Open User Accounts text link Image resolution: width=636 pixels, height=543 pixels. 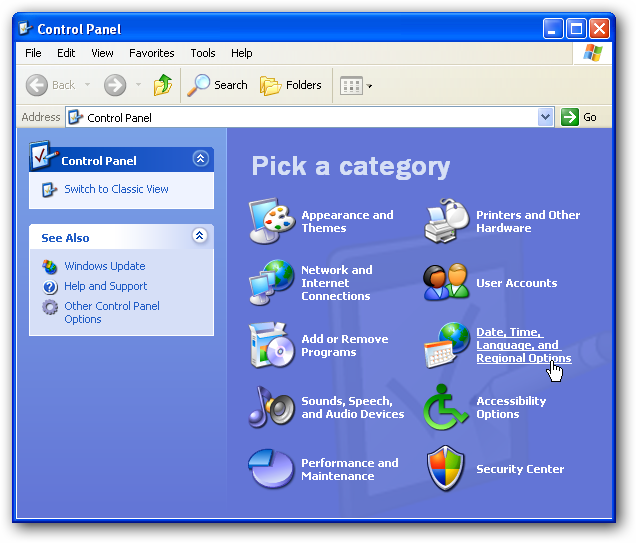click(516, 283)
